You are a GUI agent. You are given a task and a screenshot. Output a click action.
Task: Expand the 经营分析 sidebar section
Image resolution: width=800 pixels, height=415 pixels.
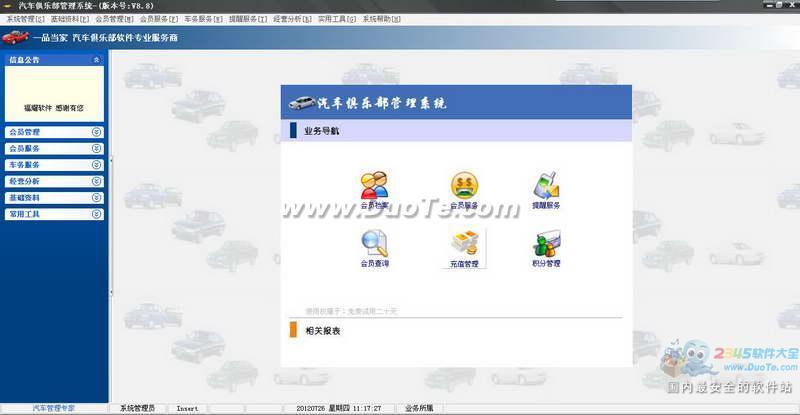click(x=96, y=181)
